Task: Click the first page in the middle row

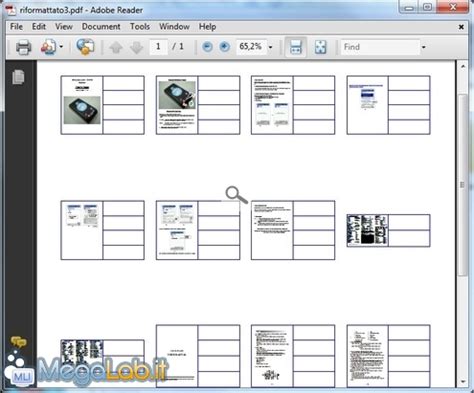Action: coord(102,230)
